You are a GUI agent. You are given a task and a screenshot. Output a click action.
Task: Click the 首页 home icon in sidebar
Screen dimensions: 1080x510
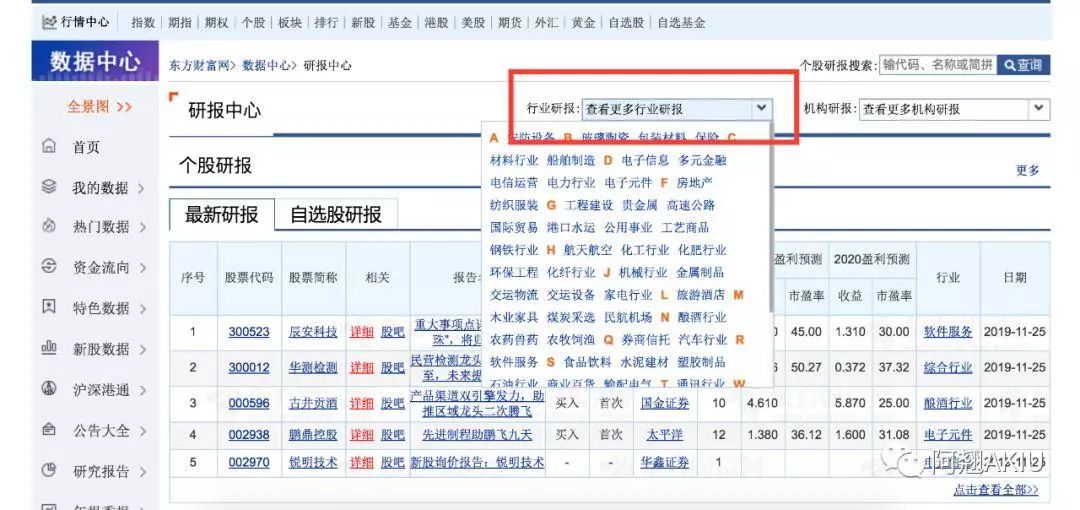[x=48, y=146]
